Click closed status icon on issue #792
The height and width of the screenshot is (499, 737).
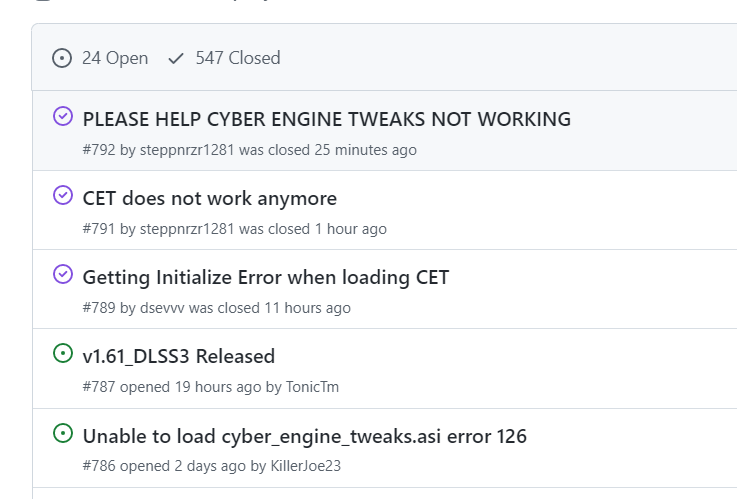click(63, 116)
